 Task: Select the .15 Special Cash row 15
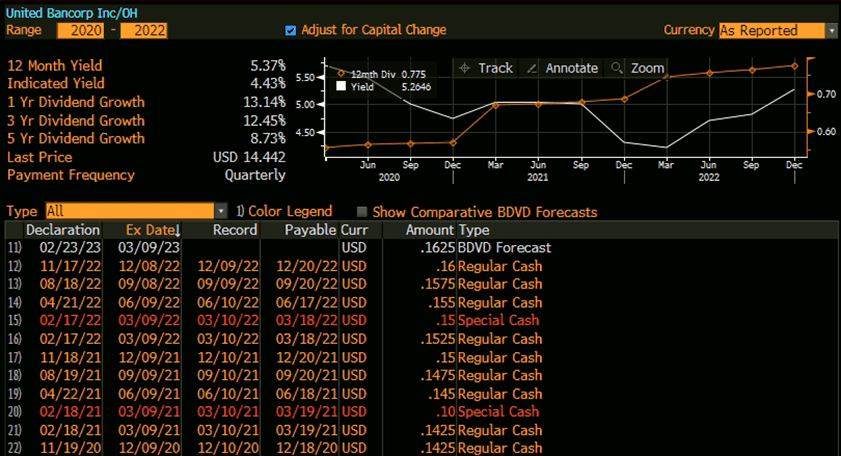tap(421, 320)
